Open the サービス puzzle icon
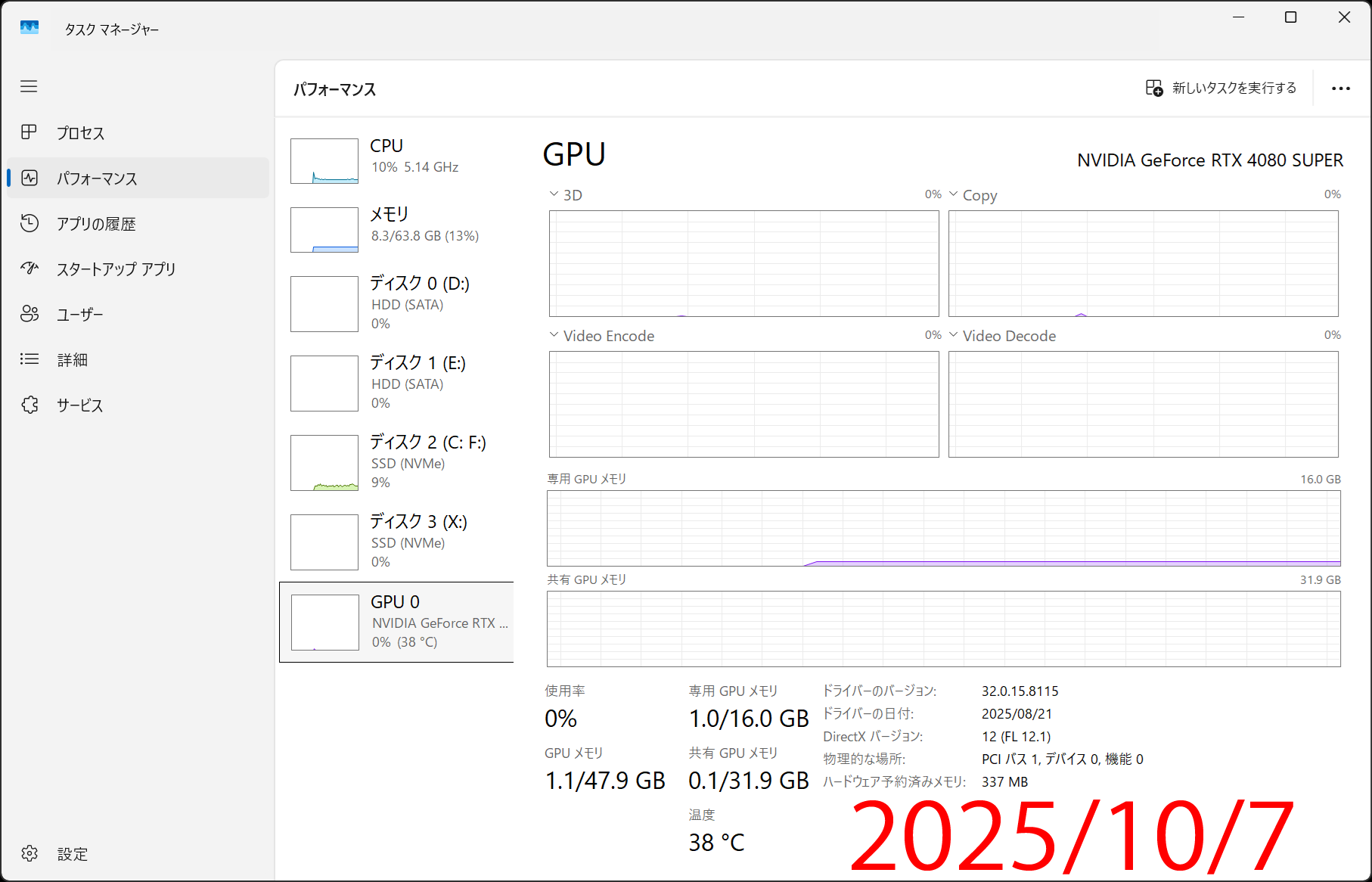Screen dimensions: 1372x882 pos(29,405)
